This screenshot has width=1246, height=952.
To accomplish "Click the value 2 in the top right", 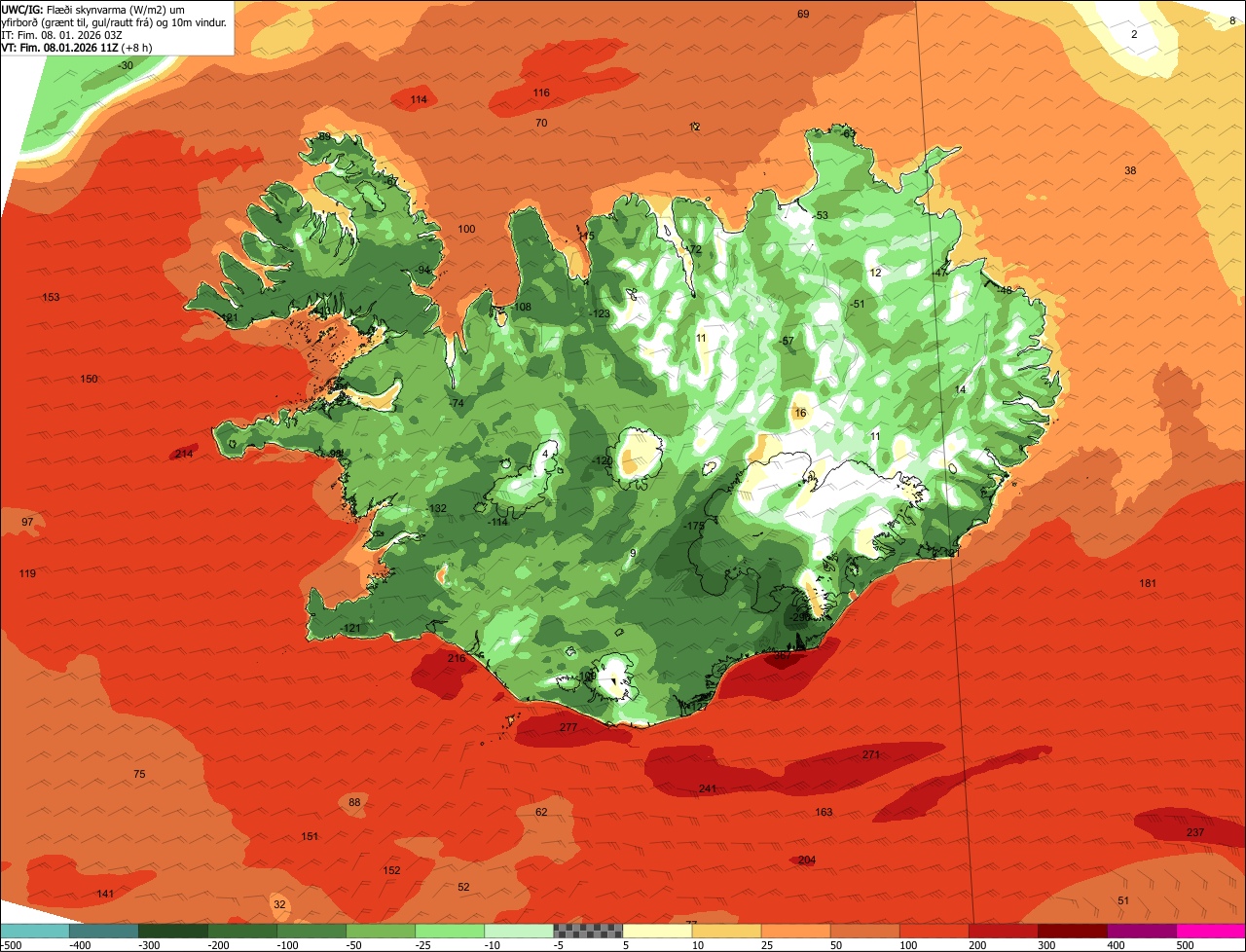I will [x=1133, y=35].
